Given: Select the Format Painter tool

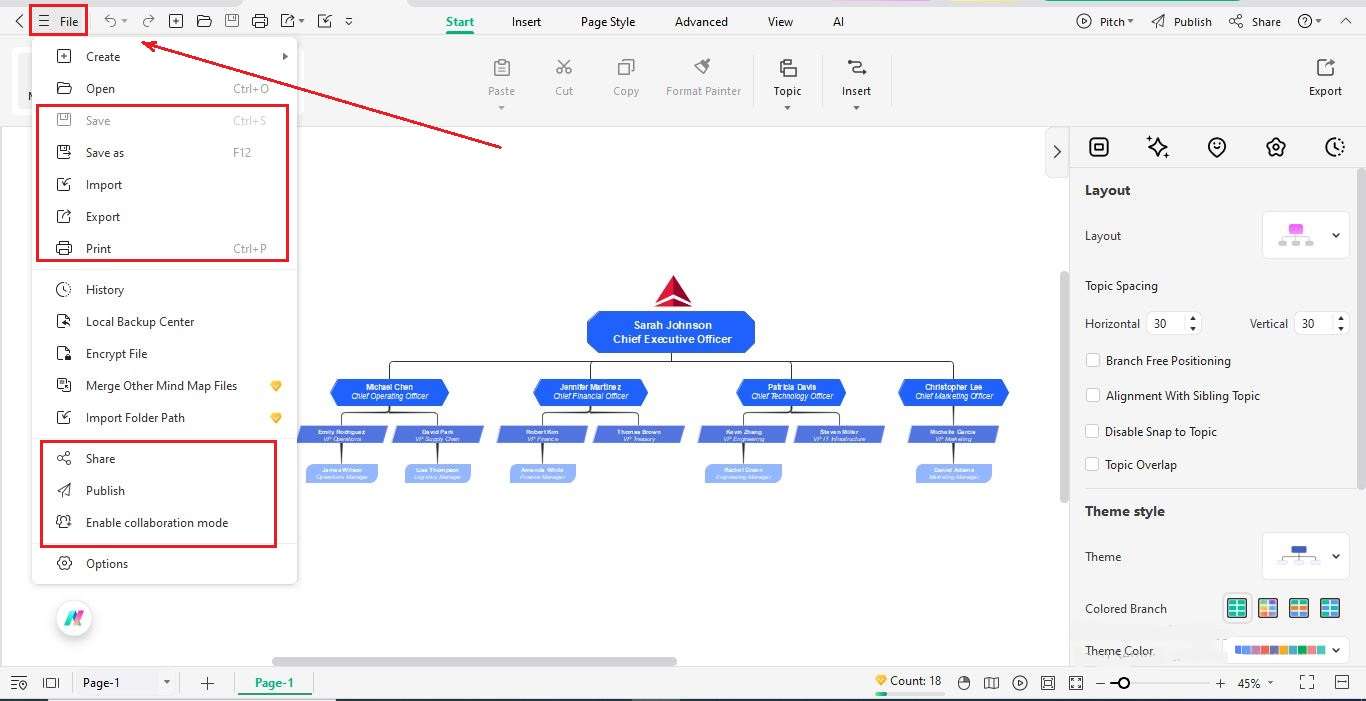Looking at the screenshot, I should (703, 77).
